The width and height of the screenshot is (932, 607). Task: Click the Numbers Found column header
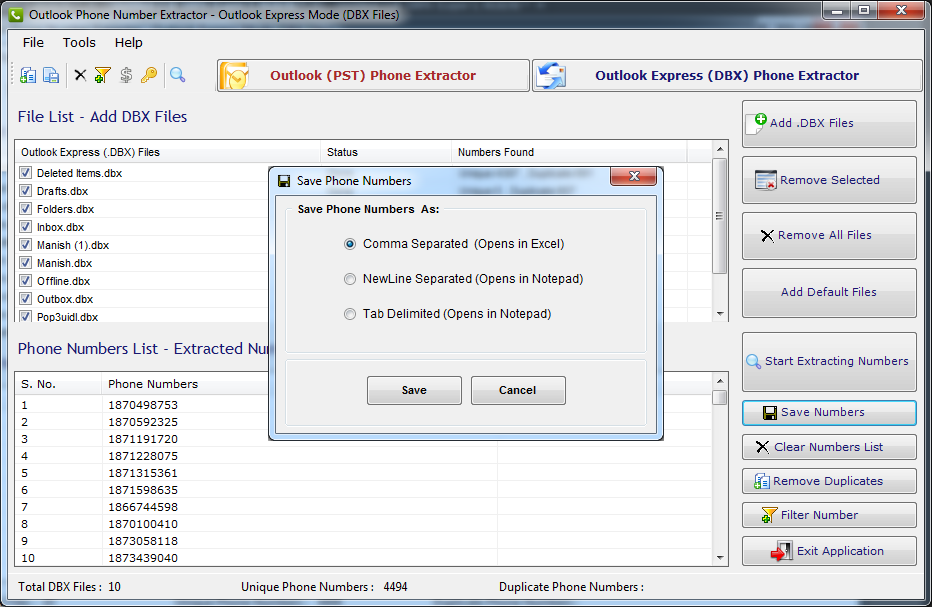tap(569, 152)
